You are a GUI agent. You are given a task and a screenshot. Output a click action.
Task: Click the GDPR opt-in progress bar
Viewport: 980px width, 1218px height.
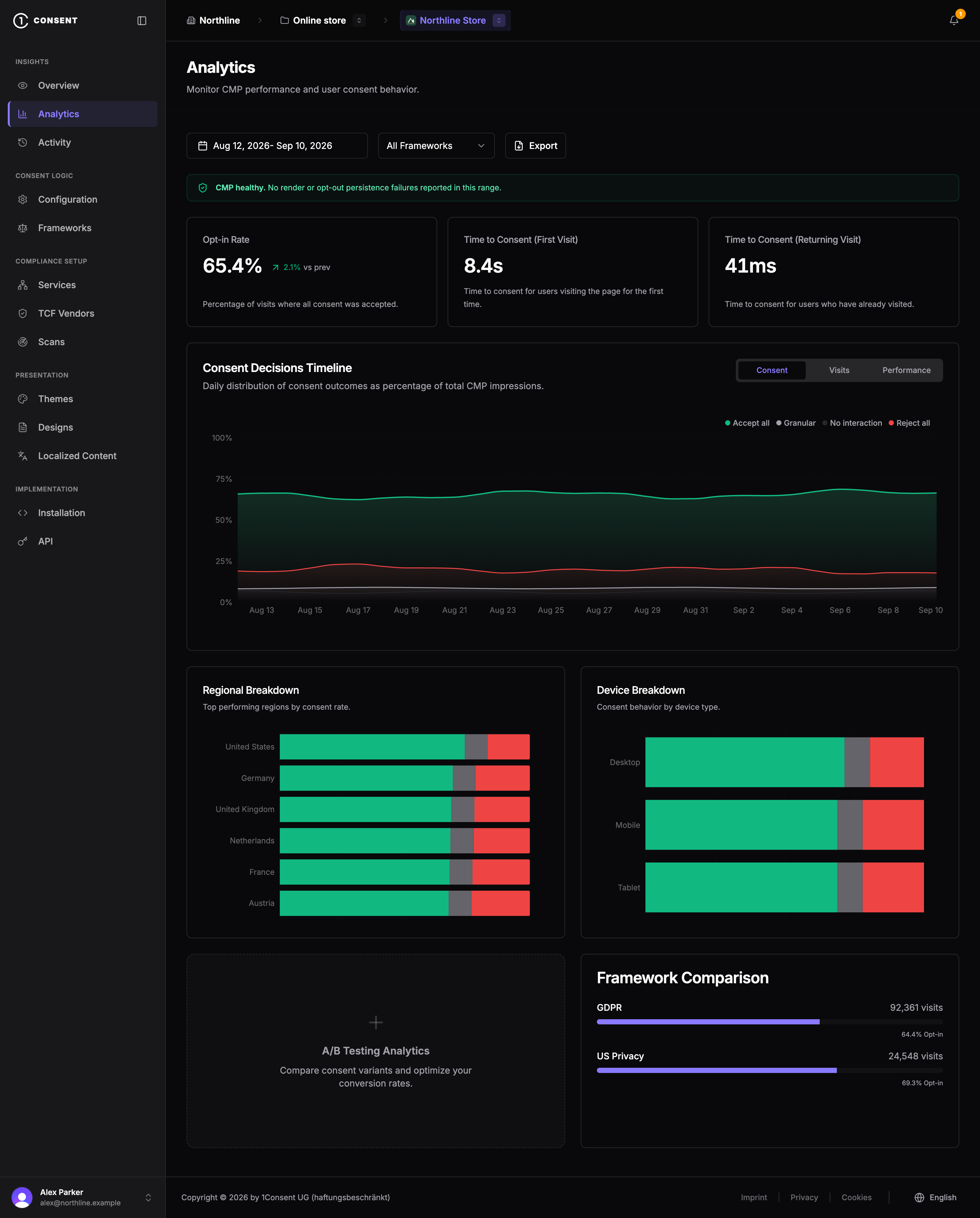pos(769,1021)
